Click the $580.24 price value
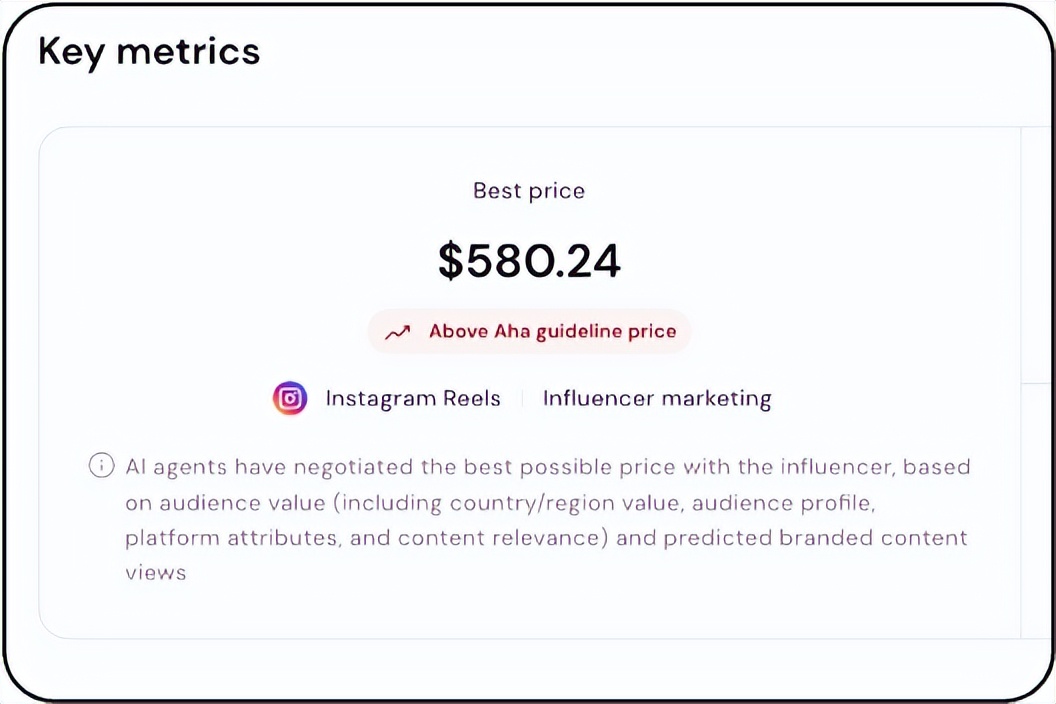 point(529,259)
